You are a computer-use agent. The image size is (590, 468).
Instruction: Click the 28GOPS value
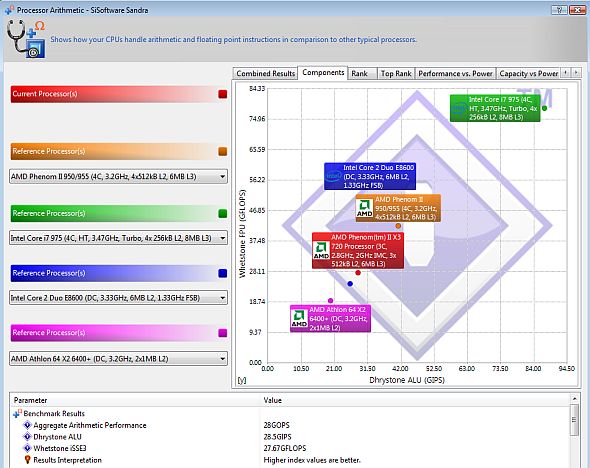[277, 425]
